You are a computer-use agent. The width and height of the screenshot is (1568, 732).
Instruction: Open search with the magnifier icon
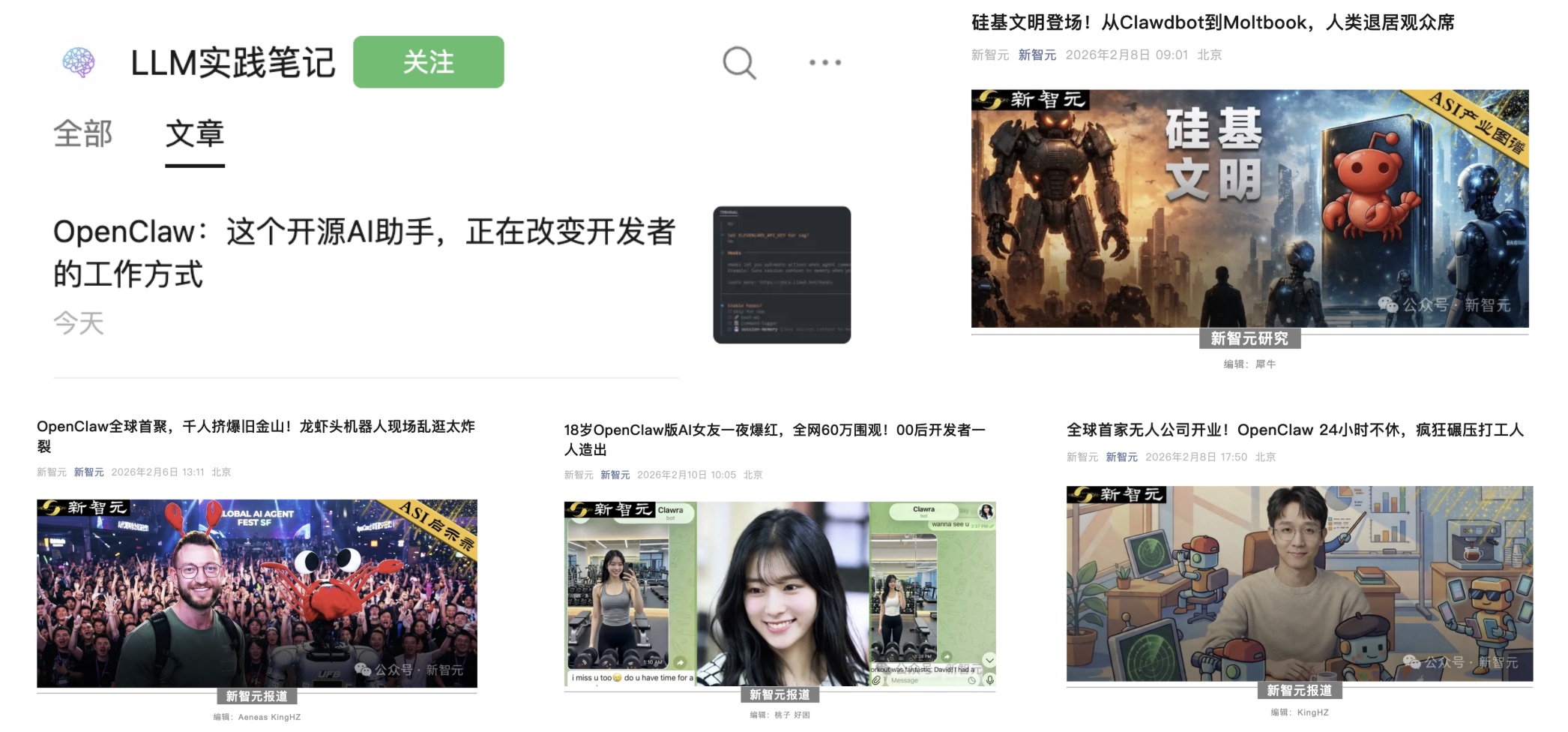[x=739, y=63]
